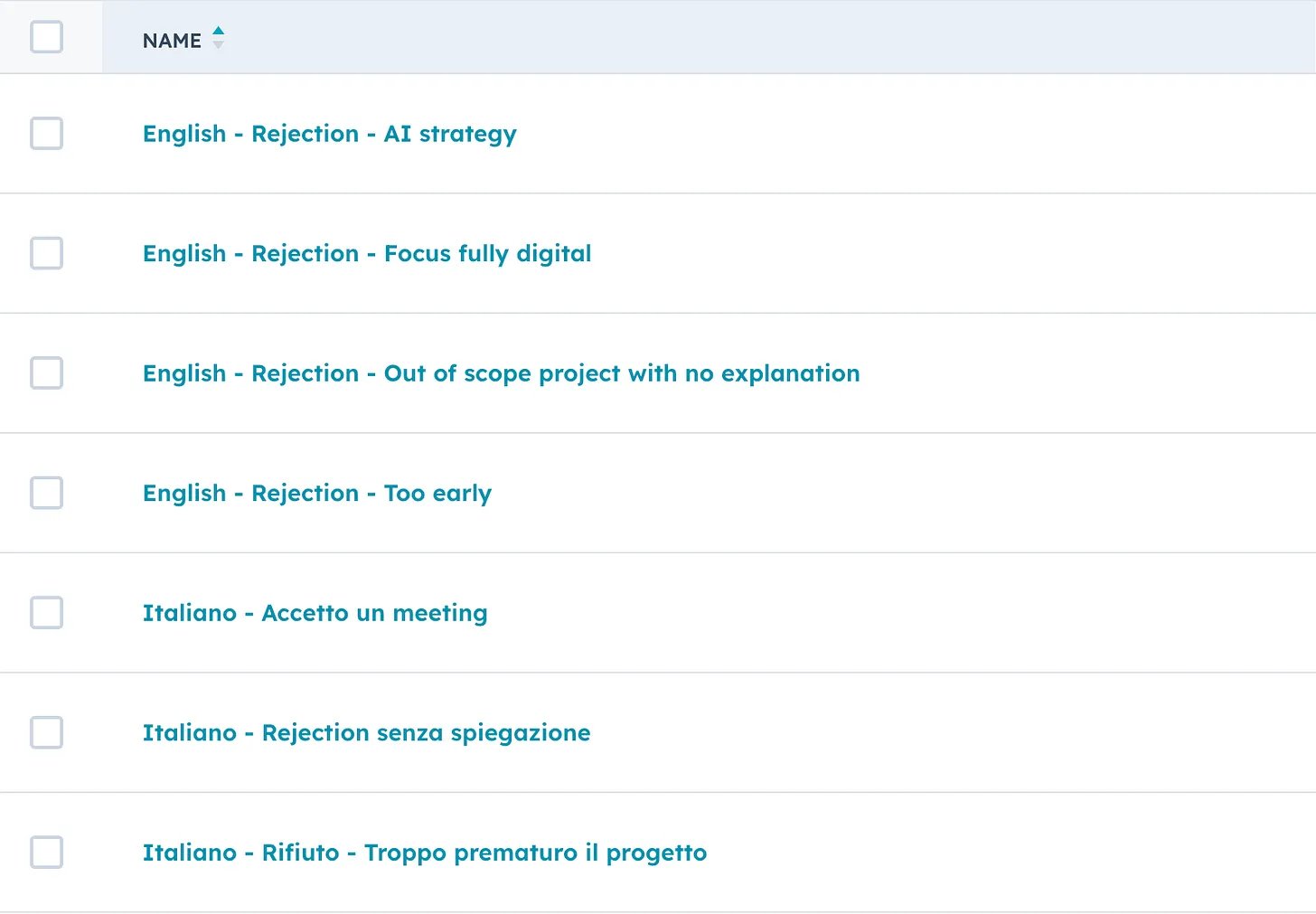This screenshot has width=1316, height=914.
Task: Click empty header area right of NAME
Action: 723,38
